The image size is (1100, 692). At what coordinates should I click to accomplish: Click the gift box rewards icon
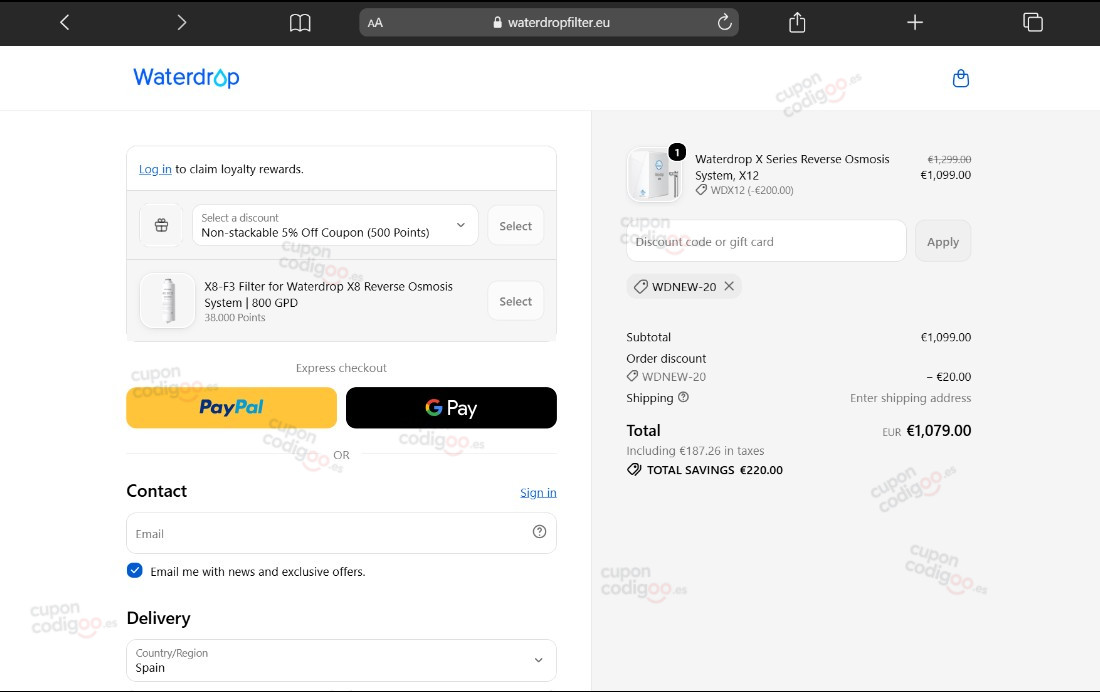point(161,225)
